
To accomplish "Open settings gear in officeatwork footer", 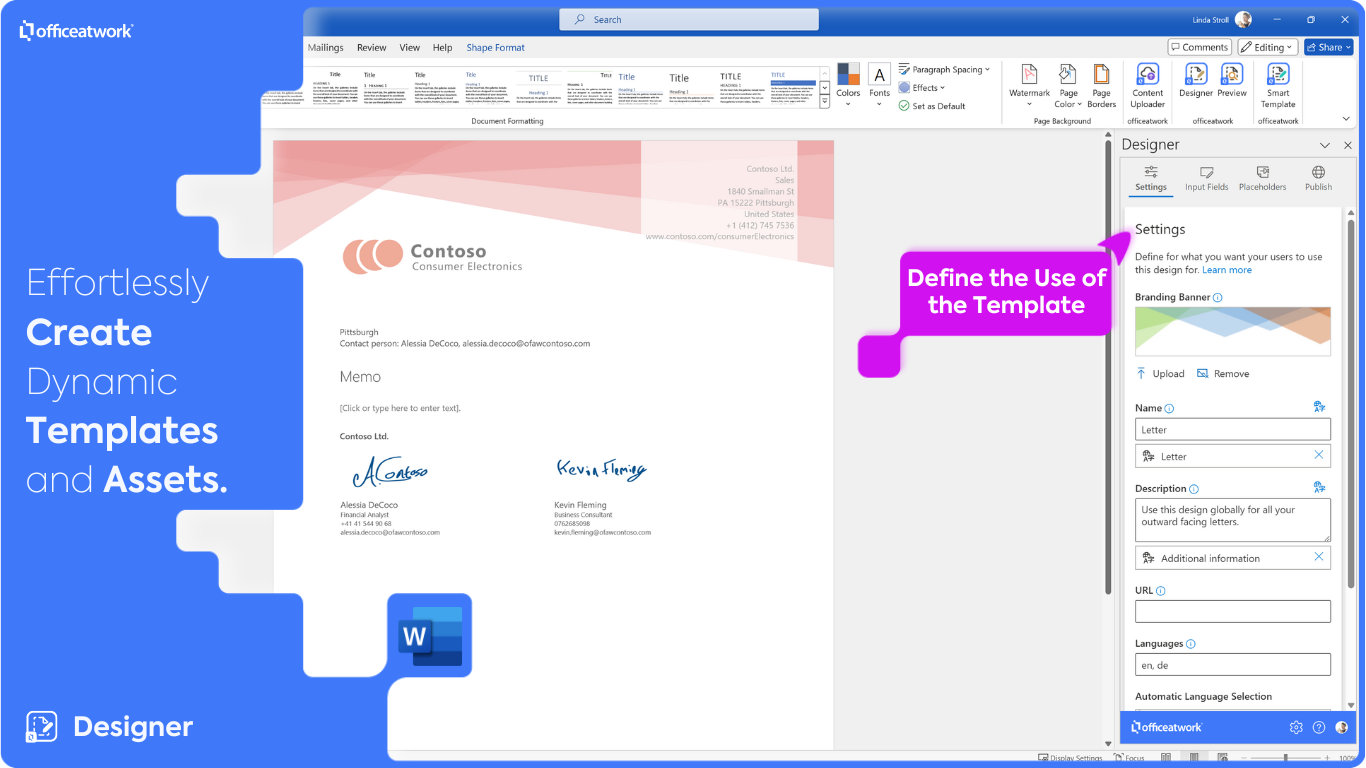I will pos(1296,727).
